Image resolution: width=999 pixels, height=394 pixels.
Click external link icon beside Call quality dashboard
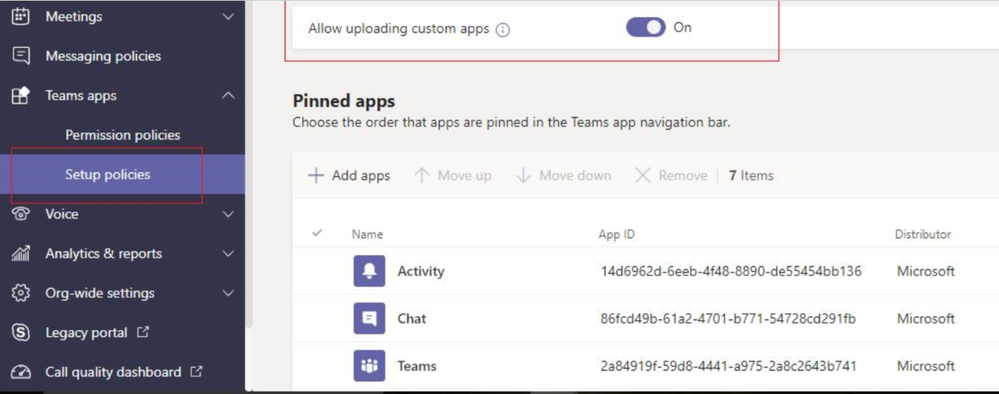[x=196, y=371]
